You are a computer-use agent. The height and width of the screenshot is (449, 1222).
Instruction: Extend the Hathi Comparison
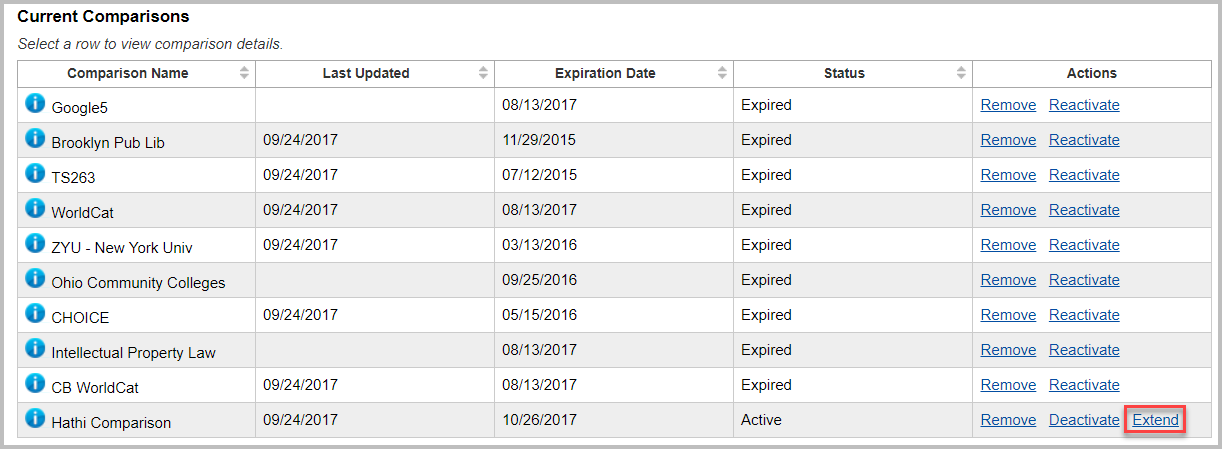(1155, 420)
